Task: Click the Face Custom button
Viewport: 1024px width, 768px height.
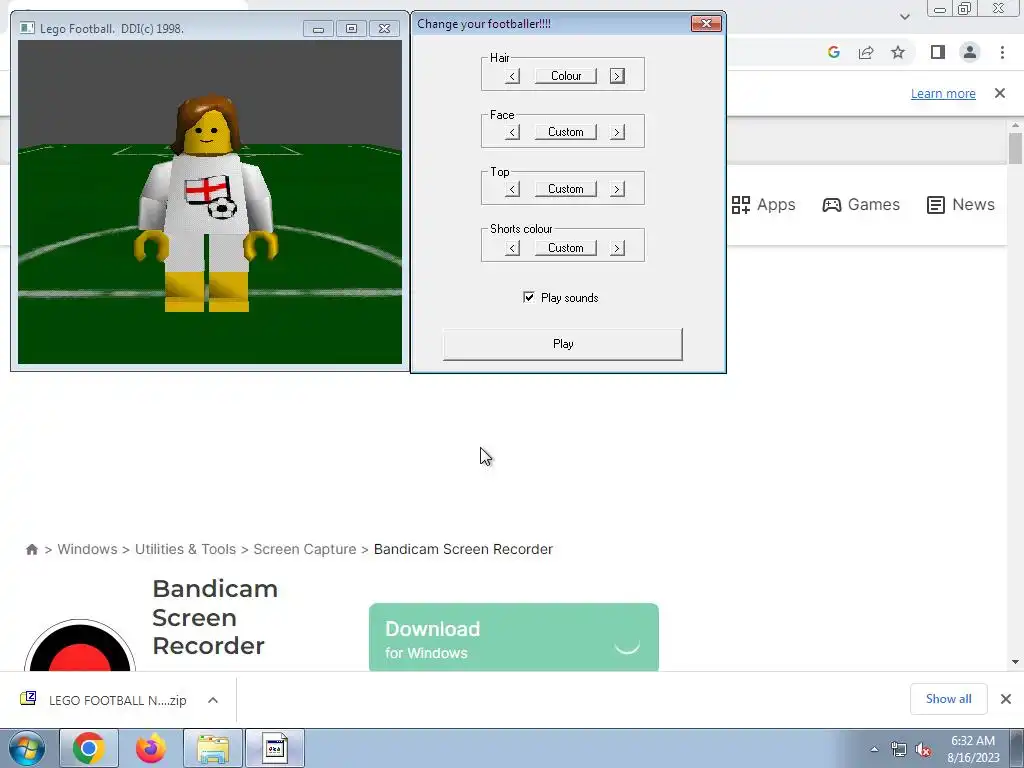Action: point(566,132)
